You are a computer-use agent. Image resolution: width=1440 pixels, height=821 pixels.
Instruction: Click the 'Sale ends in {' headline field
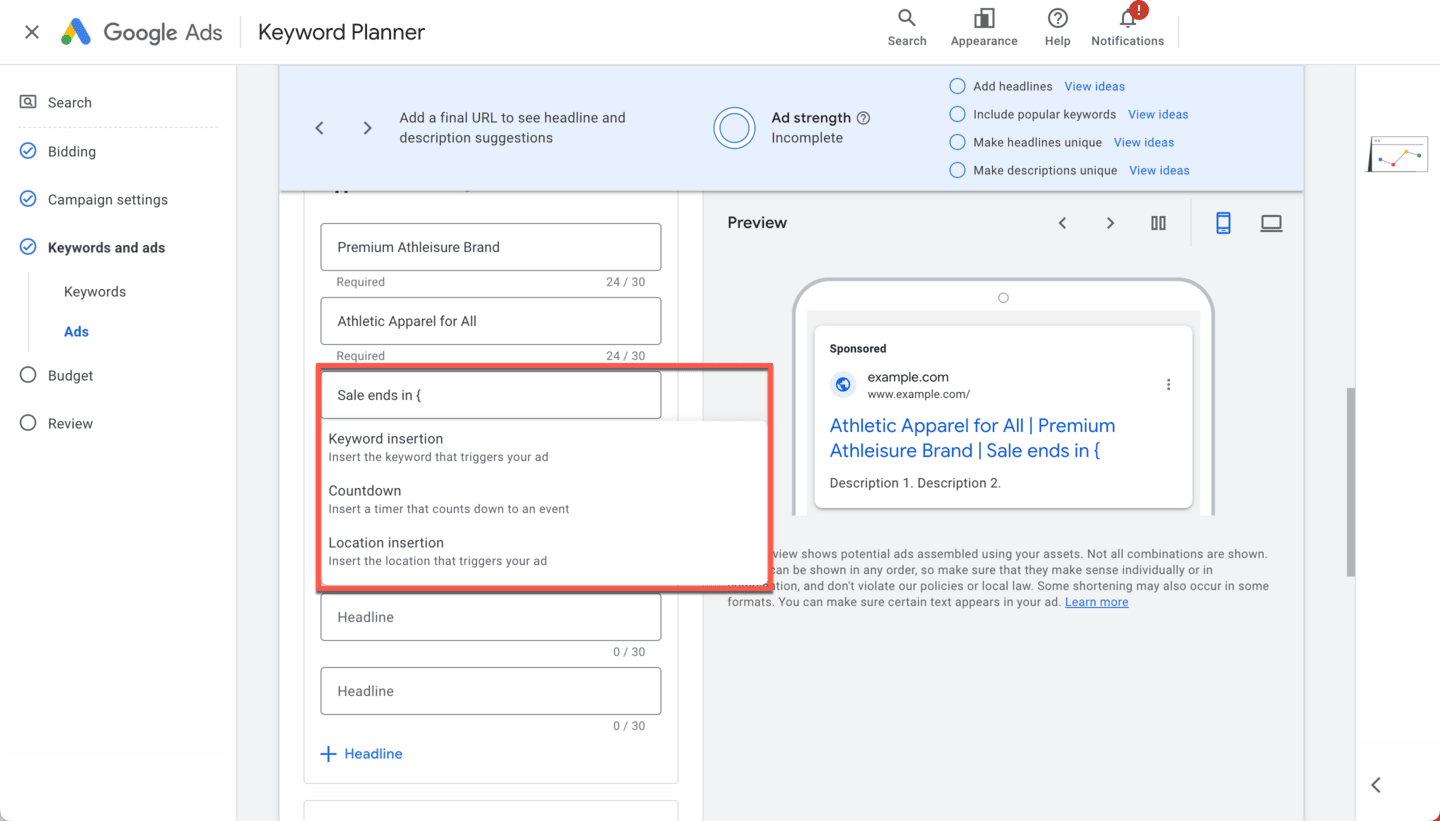point(491,395)
